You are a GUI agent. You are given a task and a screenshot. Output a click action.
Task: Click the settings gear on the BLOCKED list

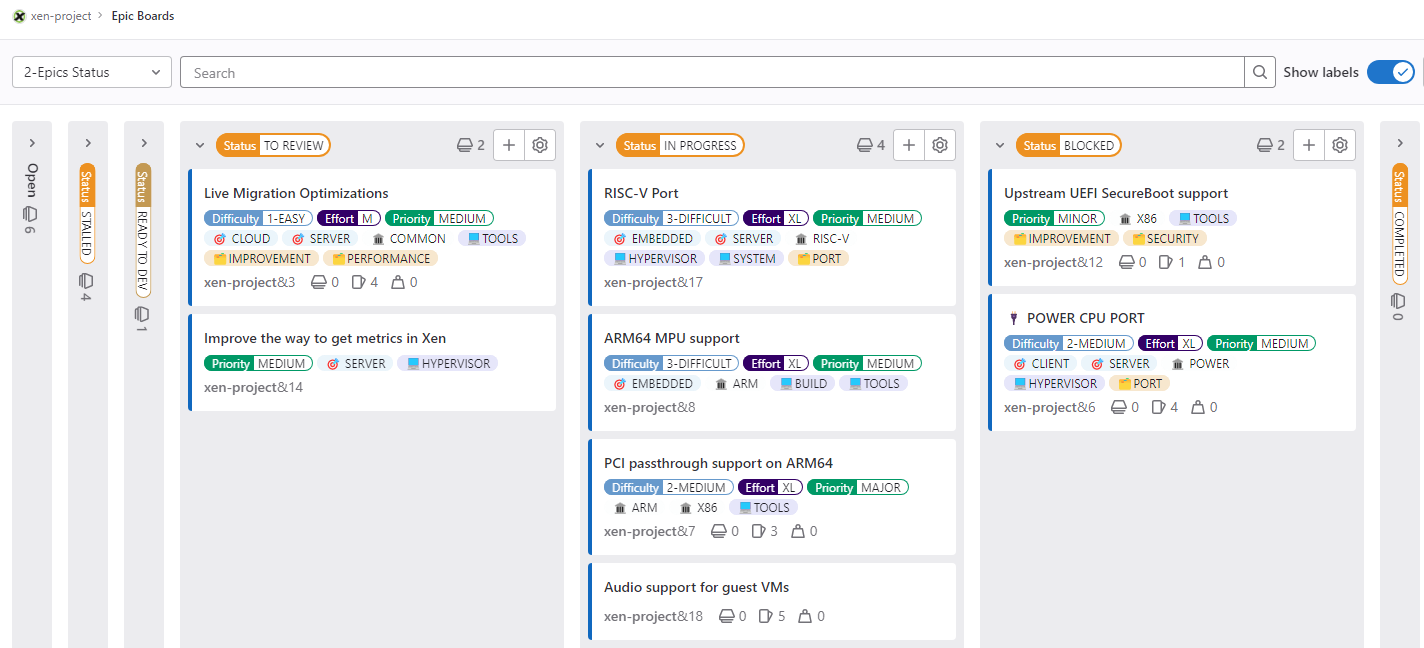tap(1339, 144)
